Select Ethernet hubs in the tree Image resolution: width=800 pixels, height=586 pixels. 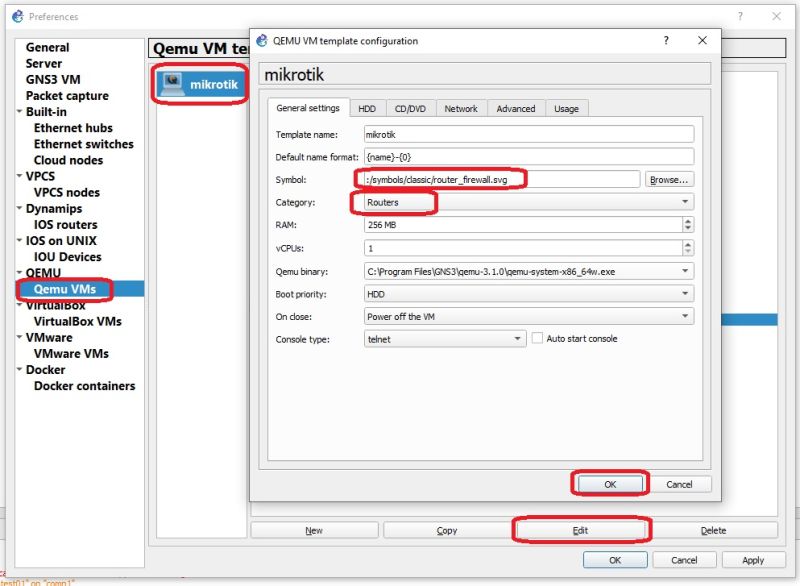click(x=73, y=128)
